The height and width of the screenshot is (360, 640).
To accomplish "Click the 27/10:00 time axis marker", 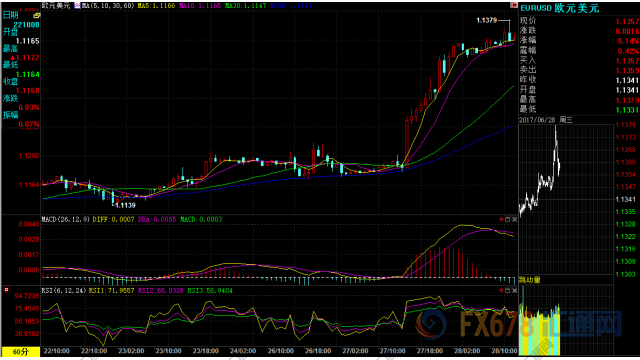I will tap(392, 351).
